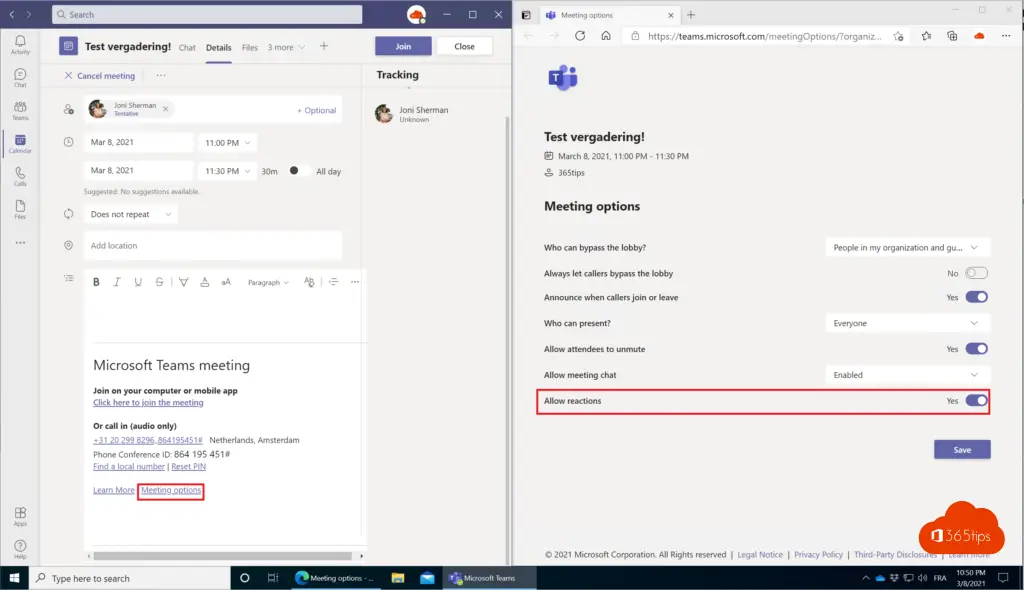
Task: Open Help in Teams sidebar
Action: coord(20,549)
